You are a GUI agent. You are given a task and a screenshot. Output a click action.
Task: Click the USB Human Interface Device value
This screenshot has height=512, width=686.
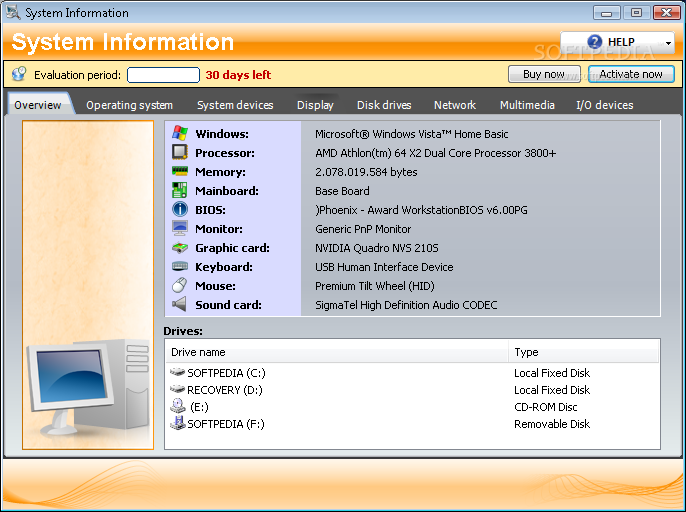[x=384, y=267]
